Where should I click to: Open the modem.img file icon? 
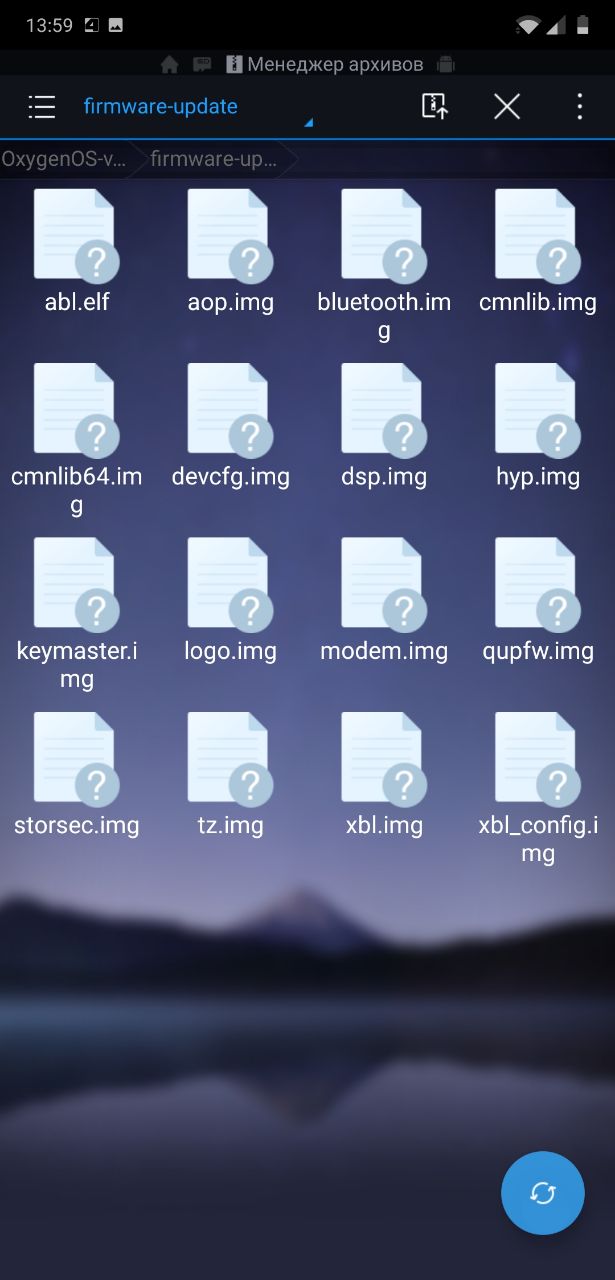pos(384,584)
